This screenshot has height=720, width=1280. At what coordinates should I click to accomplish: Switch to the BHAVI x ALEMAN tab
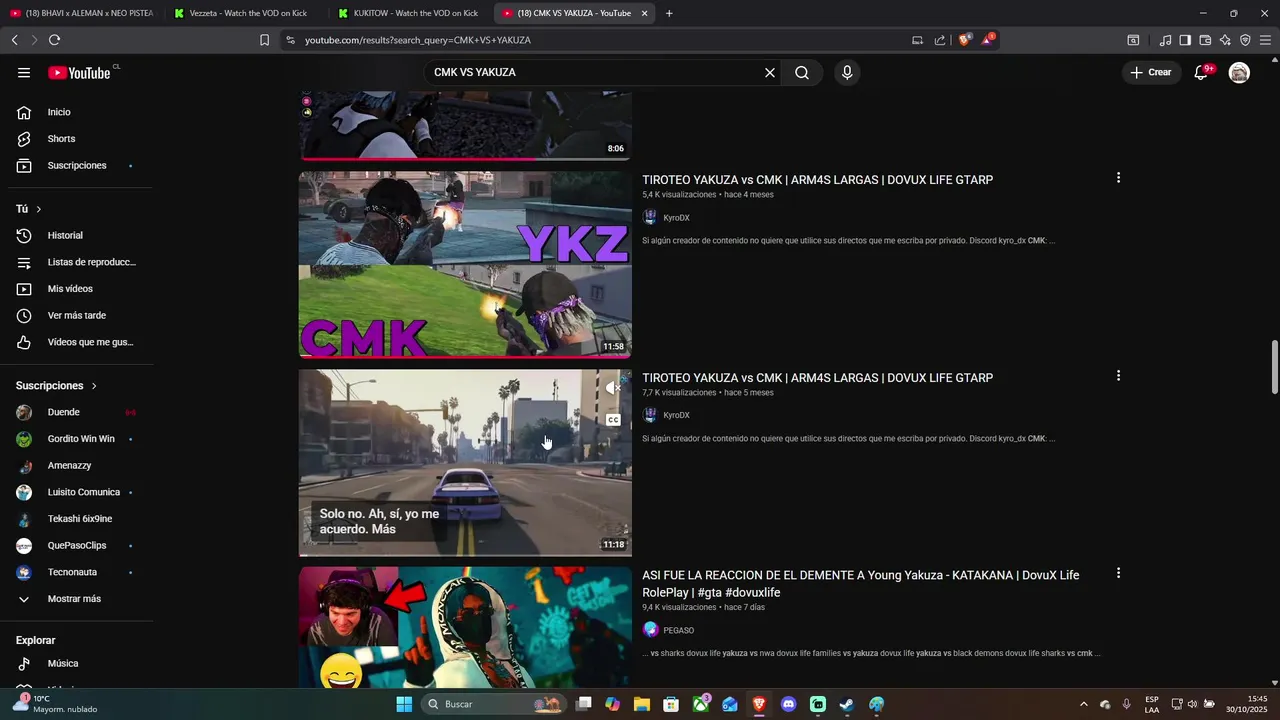pos(82,13)
